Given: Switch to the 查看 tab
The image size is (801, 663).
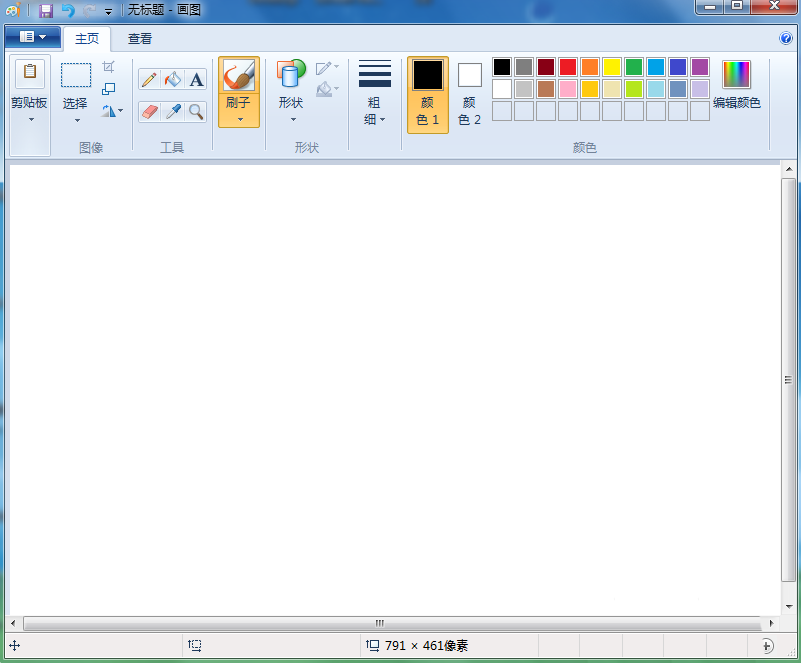Looking at the screenshot, I should (x=140, y=39).
